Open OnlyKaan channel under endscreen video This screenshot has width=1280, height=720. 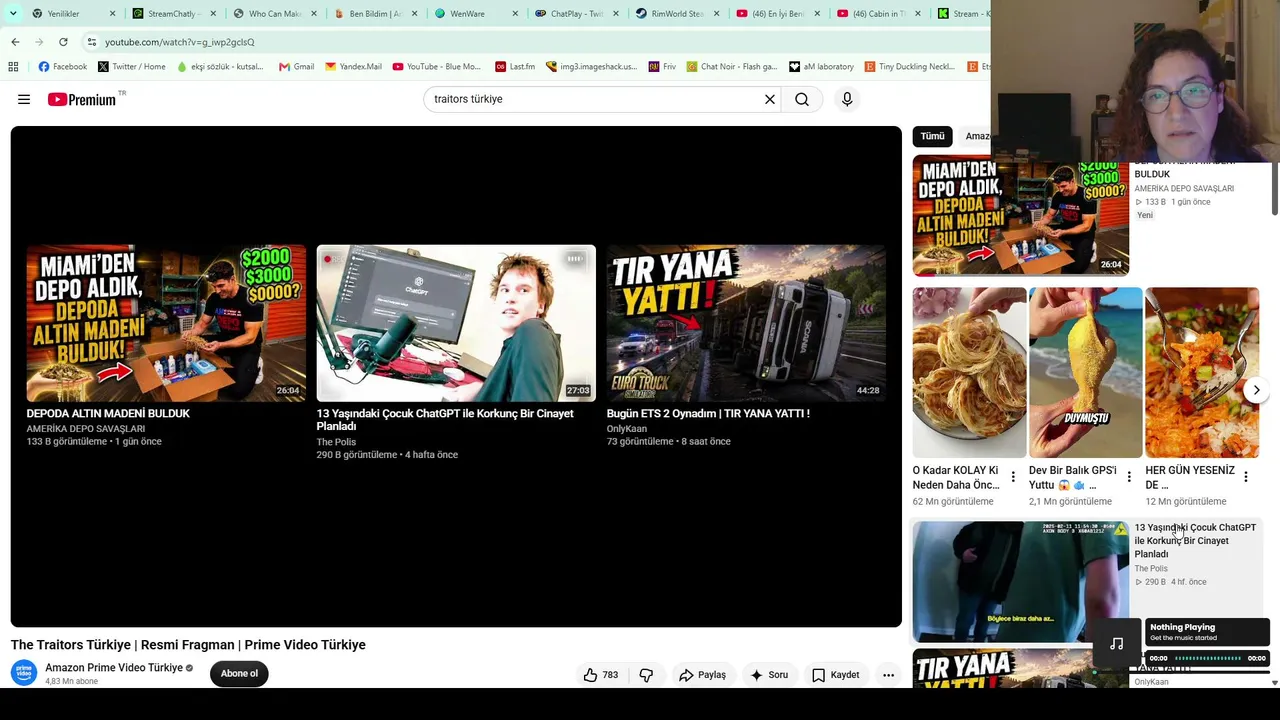click(x=627, y=429)
